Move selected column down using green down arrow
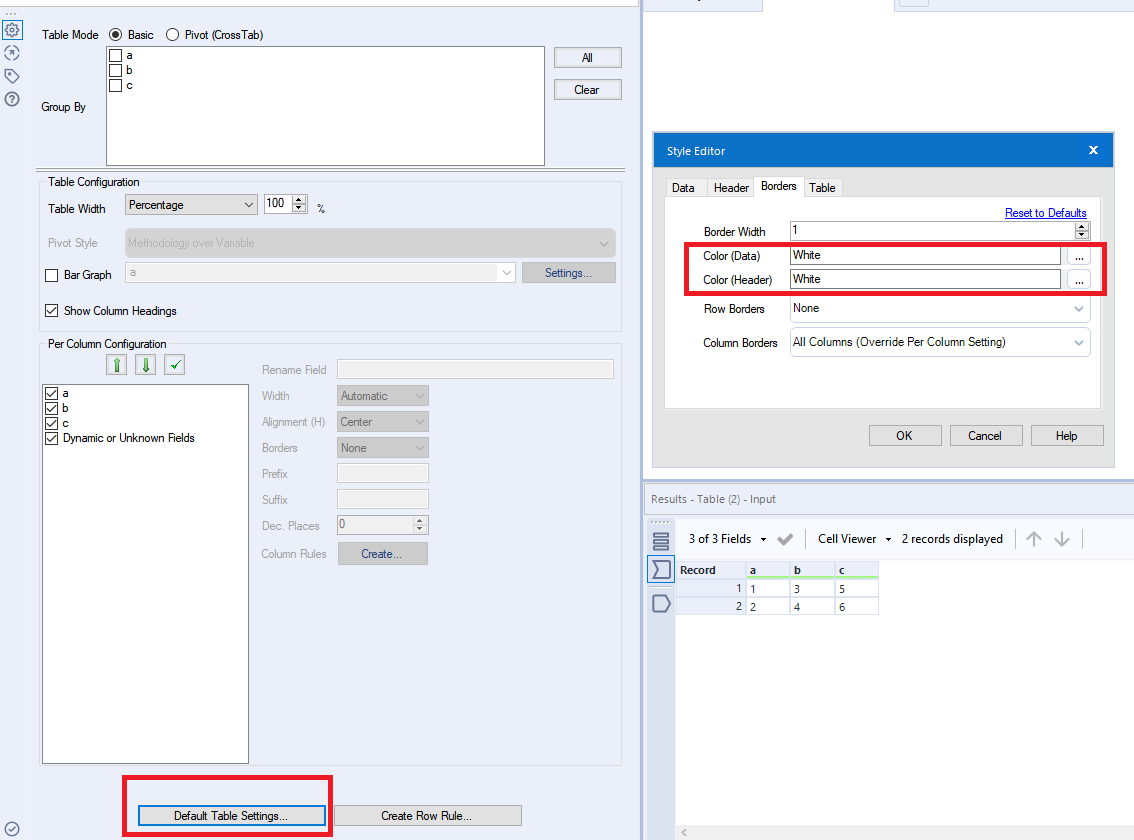 point(143,364)
